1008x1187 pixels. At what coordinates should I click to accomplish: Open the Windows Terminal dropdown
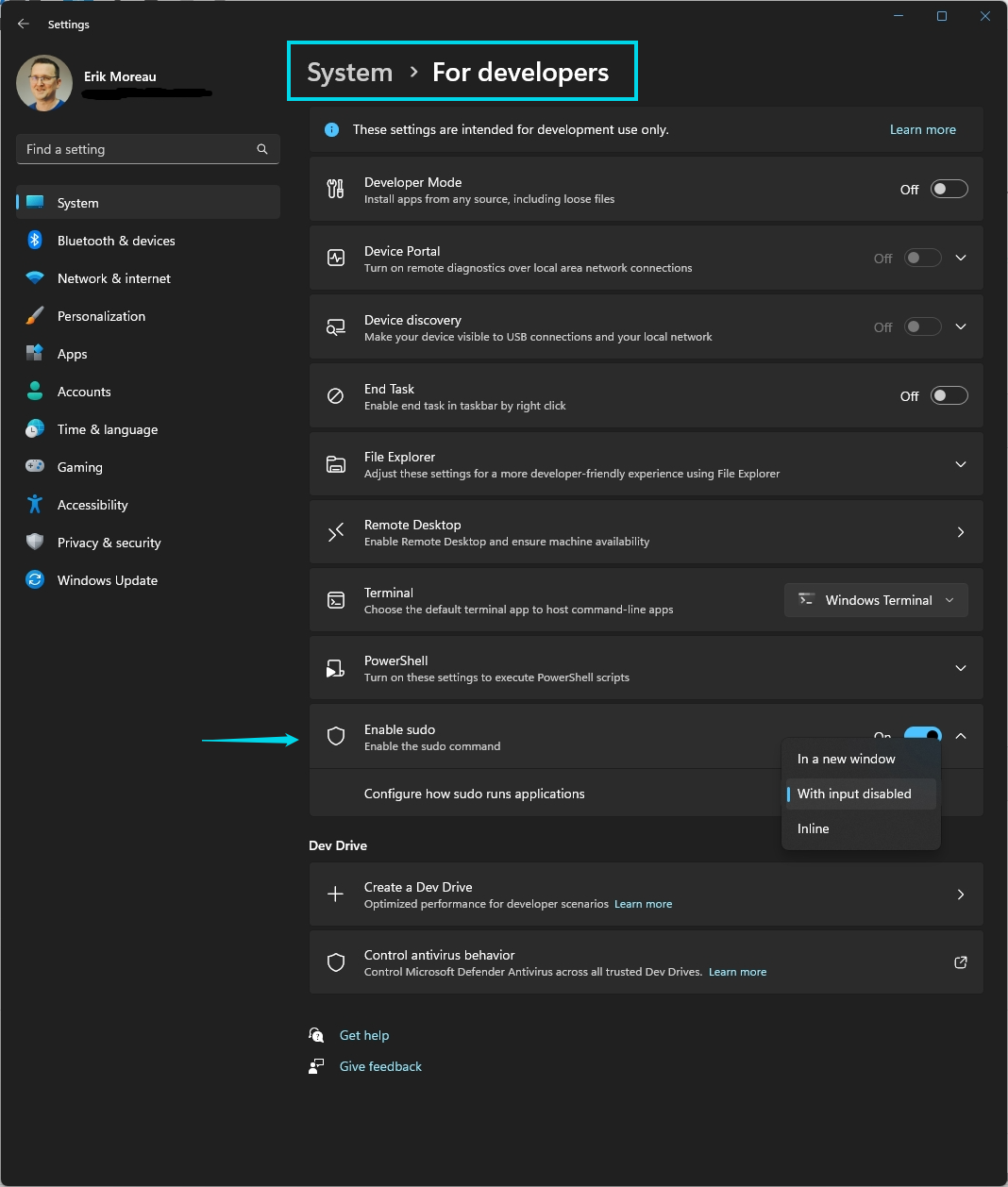[876, 600]
